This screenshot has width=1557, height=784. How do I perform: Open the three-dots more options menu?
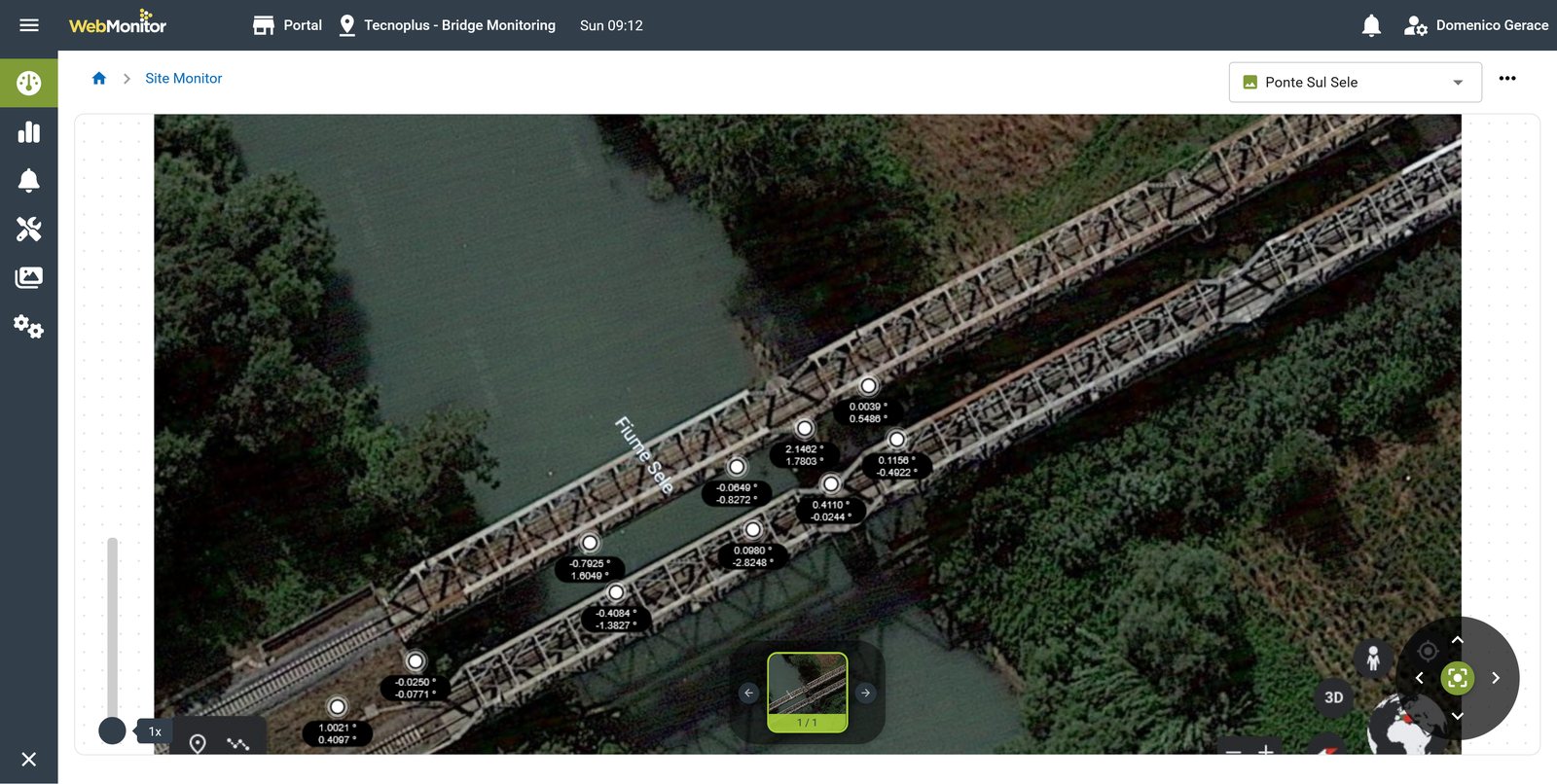tap(1507, 78)
